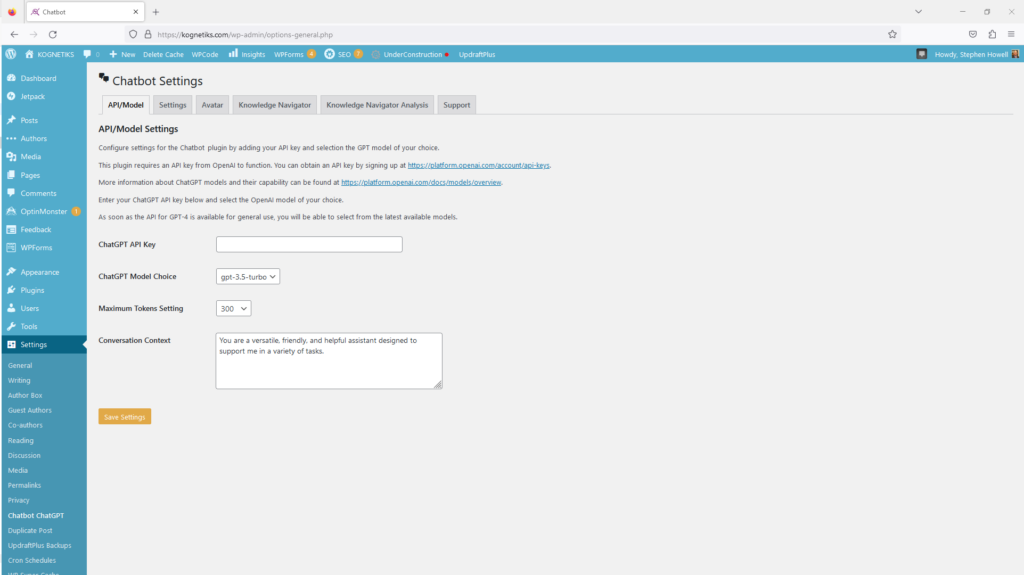
Task: Open Insights in the admin bar
Action: (x=247, y=54)
